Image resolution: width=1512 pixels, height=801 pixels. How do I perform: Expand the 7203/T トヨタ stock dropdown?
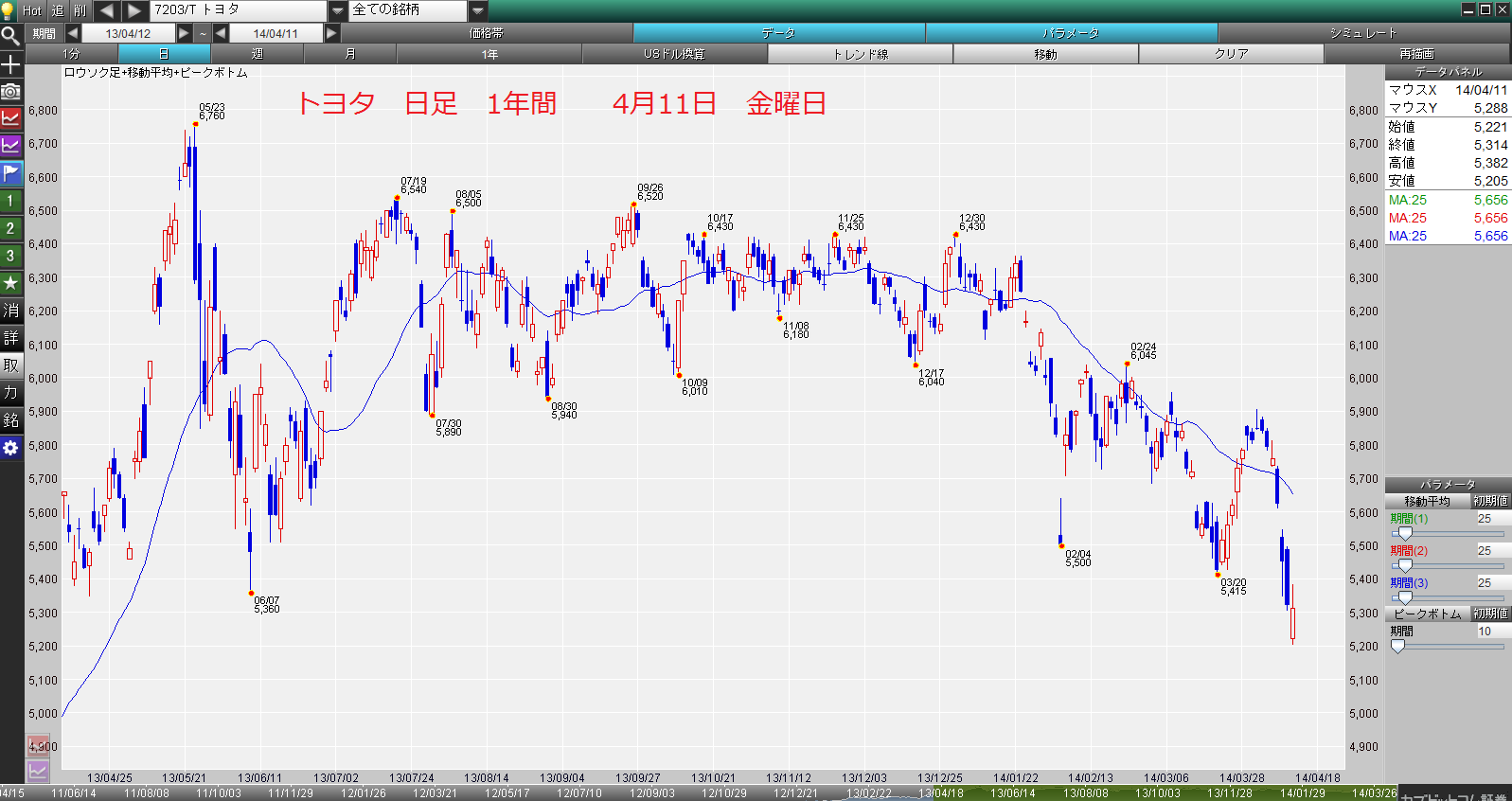coord(338,10)
